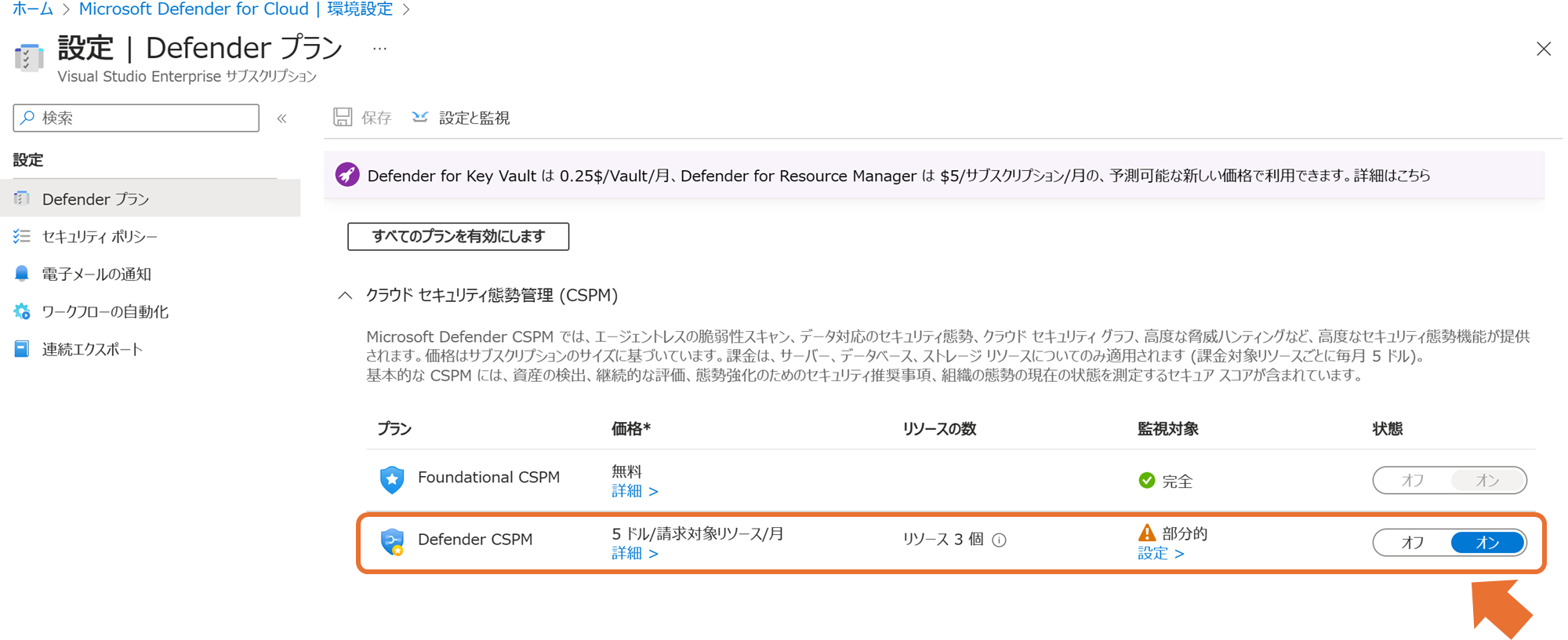The height and width of the screenshot is (640, 1568).
Task: Click the Defender プラン sidebar icon
Action: [x=22, y=198]
